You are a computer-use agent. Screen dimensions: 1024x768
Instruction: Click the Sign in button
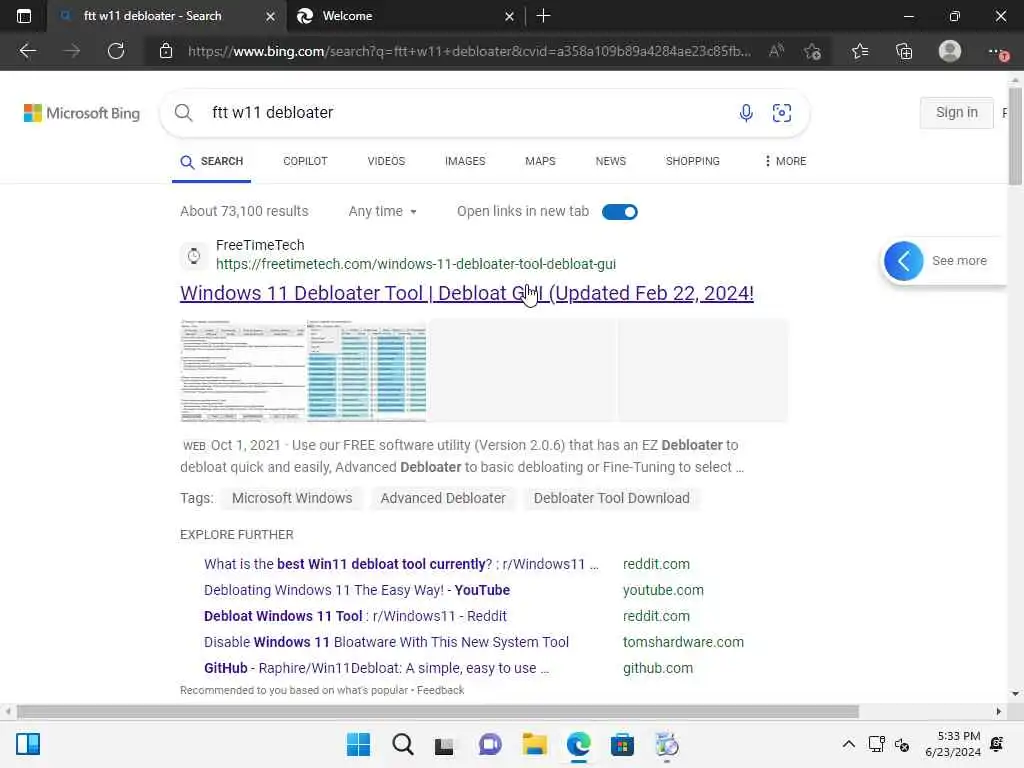point(957,112)
